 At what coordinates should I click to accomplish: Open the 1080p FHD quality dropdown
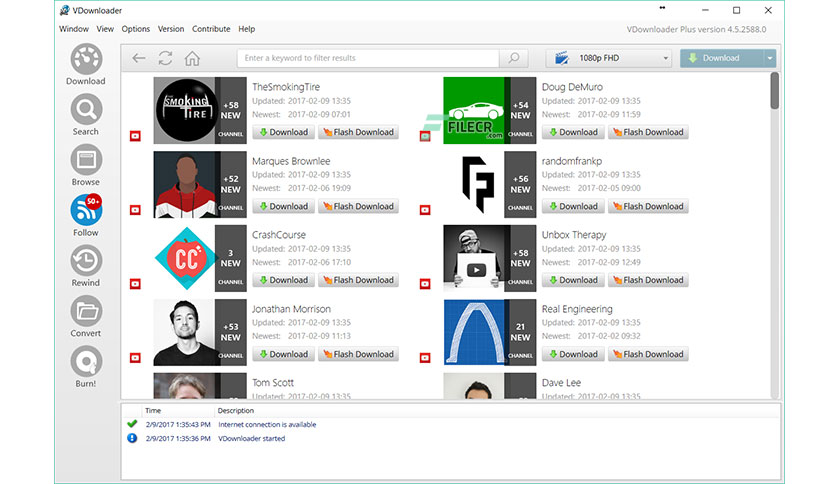click(608, 58)
